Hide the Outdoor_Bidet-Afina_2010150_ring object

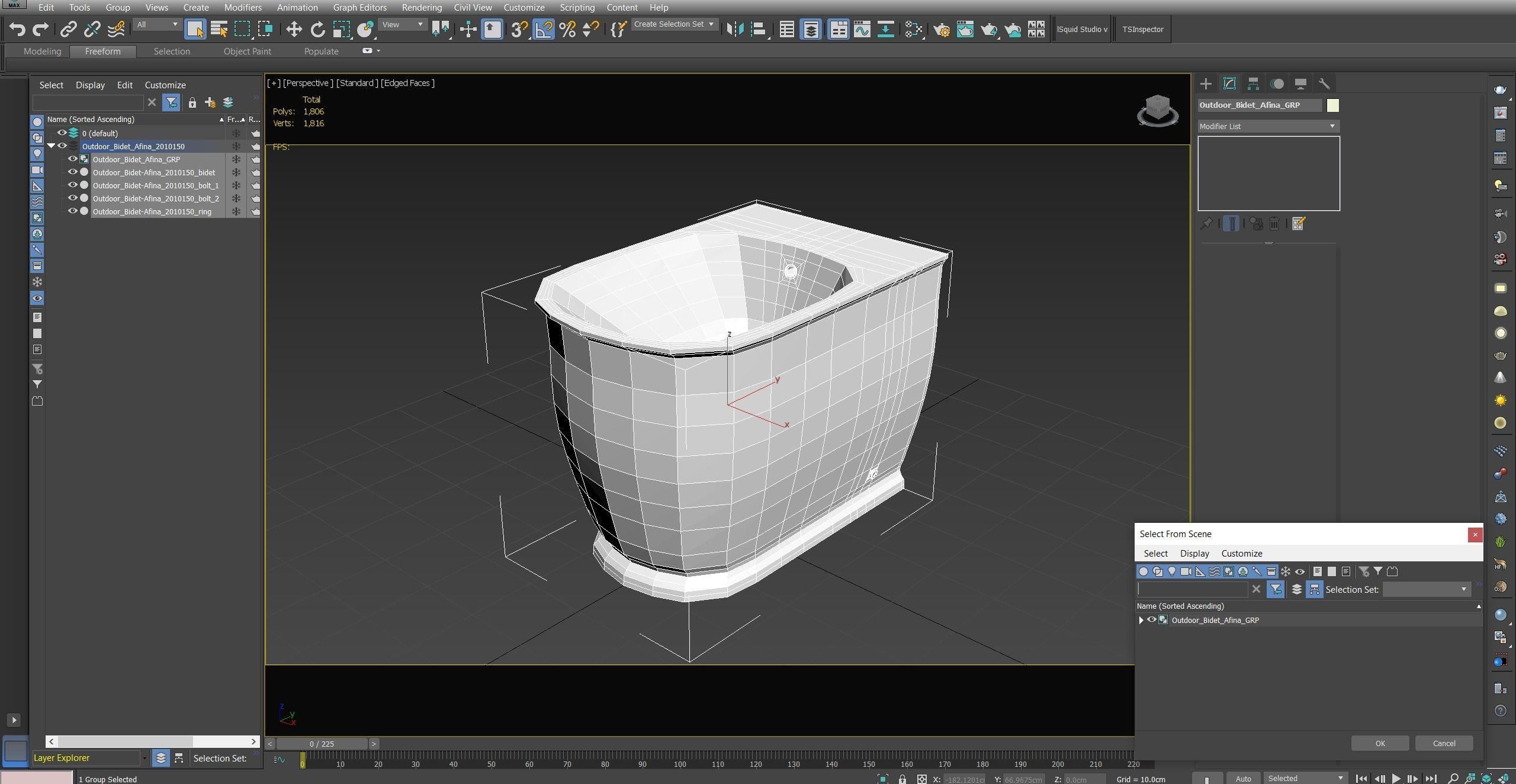72,211
